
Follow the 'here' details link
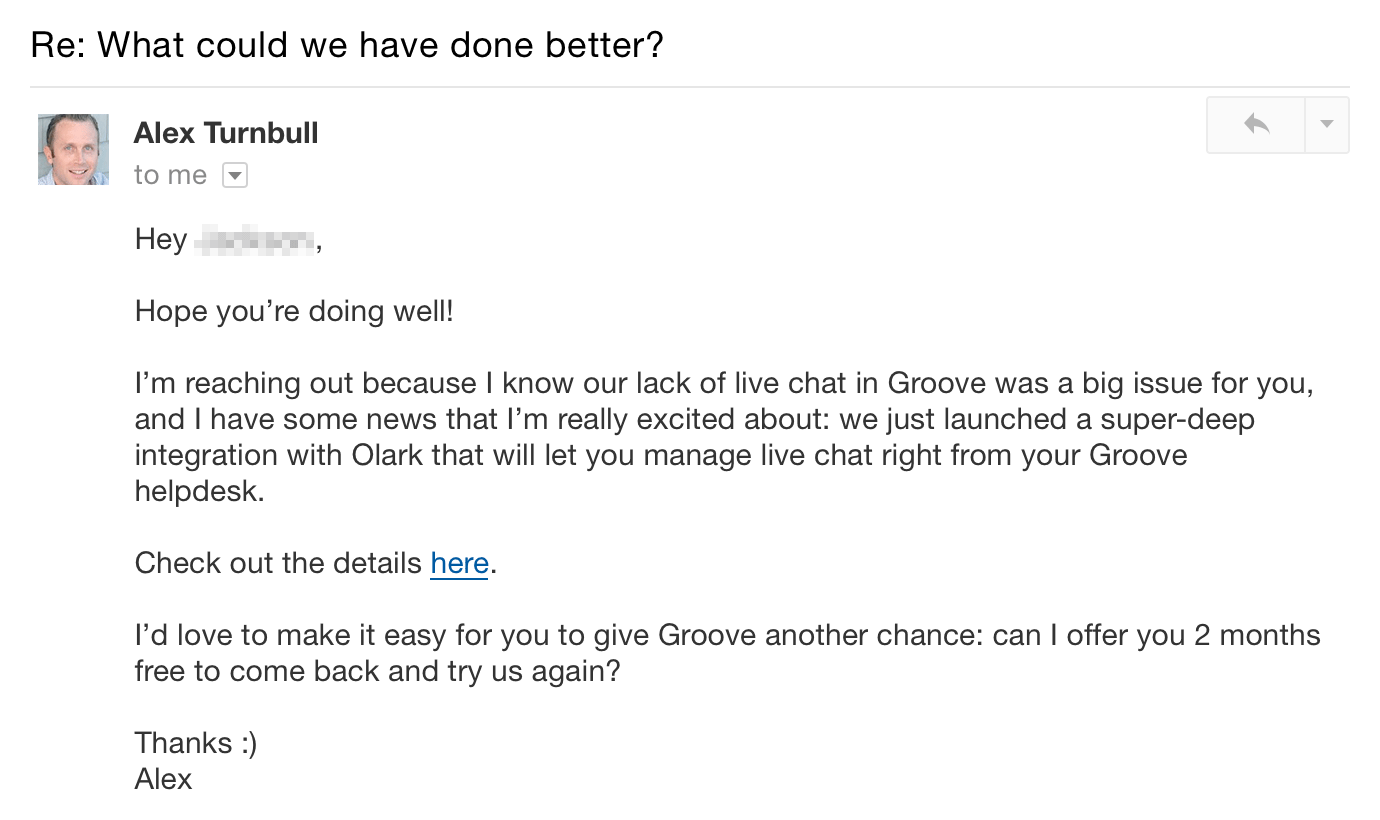pyautogui.click(x=459, y=564)
